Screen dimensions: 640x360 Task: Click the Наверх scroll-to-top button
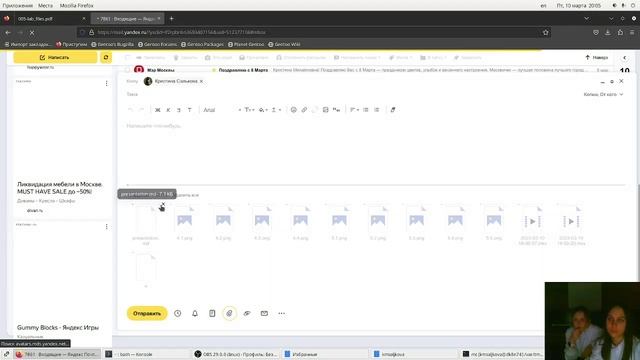597,58
